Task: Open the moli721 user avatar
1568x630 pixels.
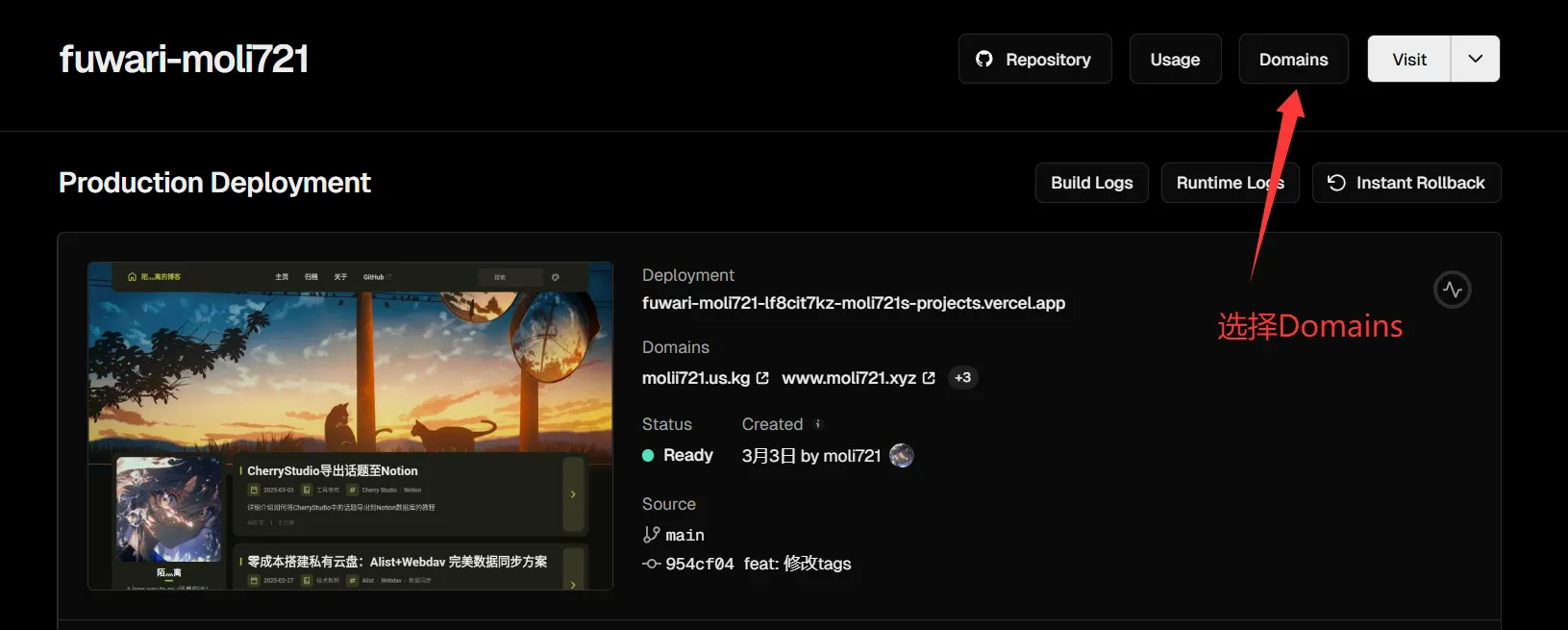Action: point(902,455)
